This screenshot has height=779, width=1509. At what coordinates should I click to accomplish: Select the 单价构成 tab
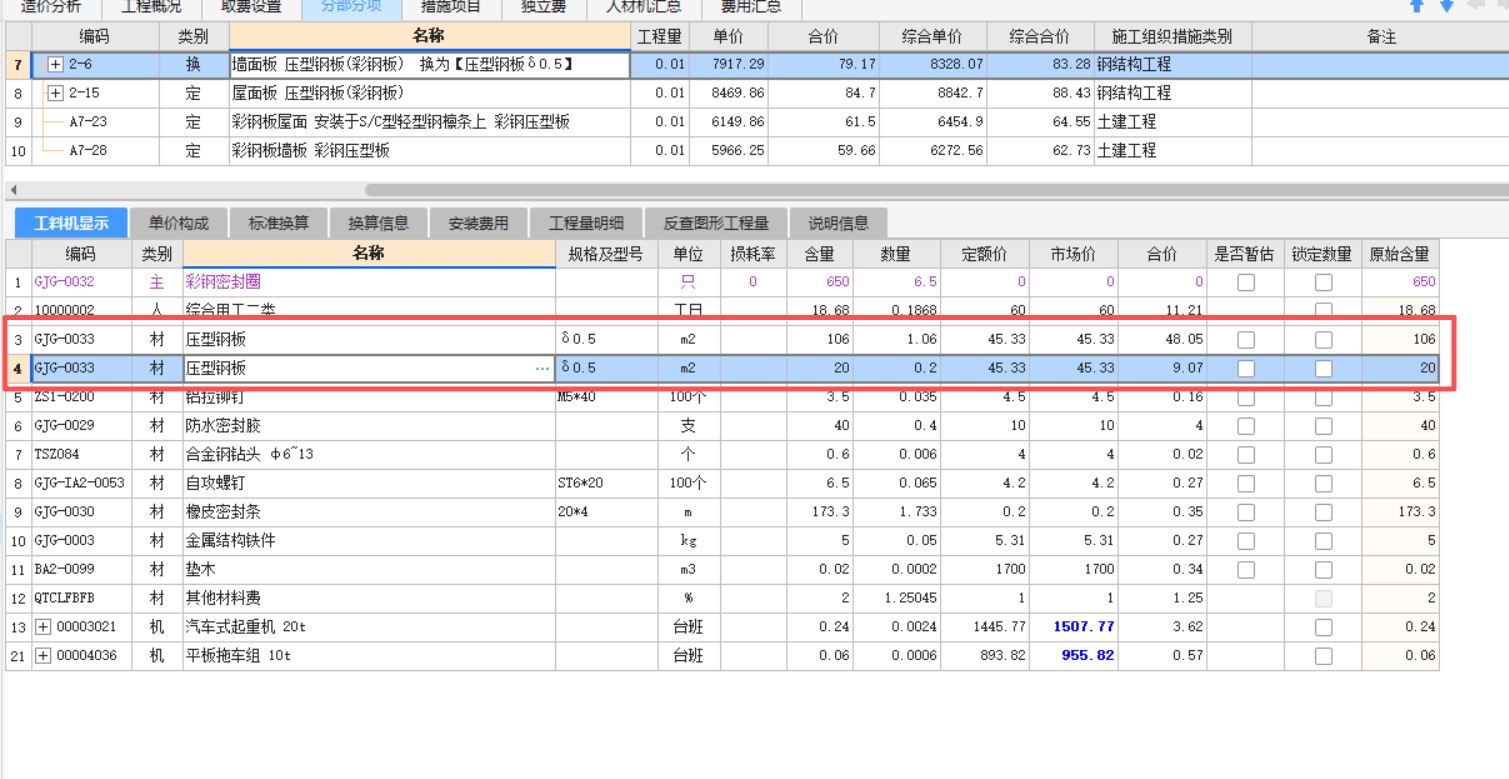pyautogui.click(x=180, y=222)
